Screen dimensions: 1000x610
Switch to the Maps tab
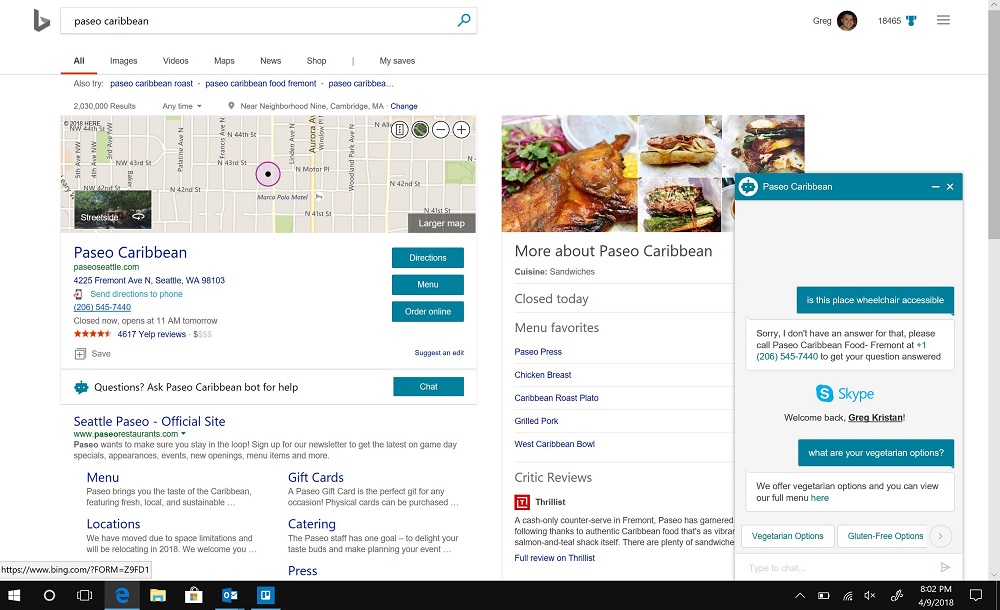click(224, 61)
